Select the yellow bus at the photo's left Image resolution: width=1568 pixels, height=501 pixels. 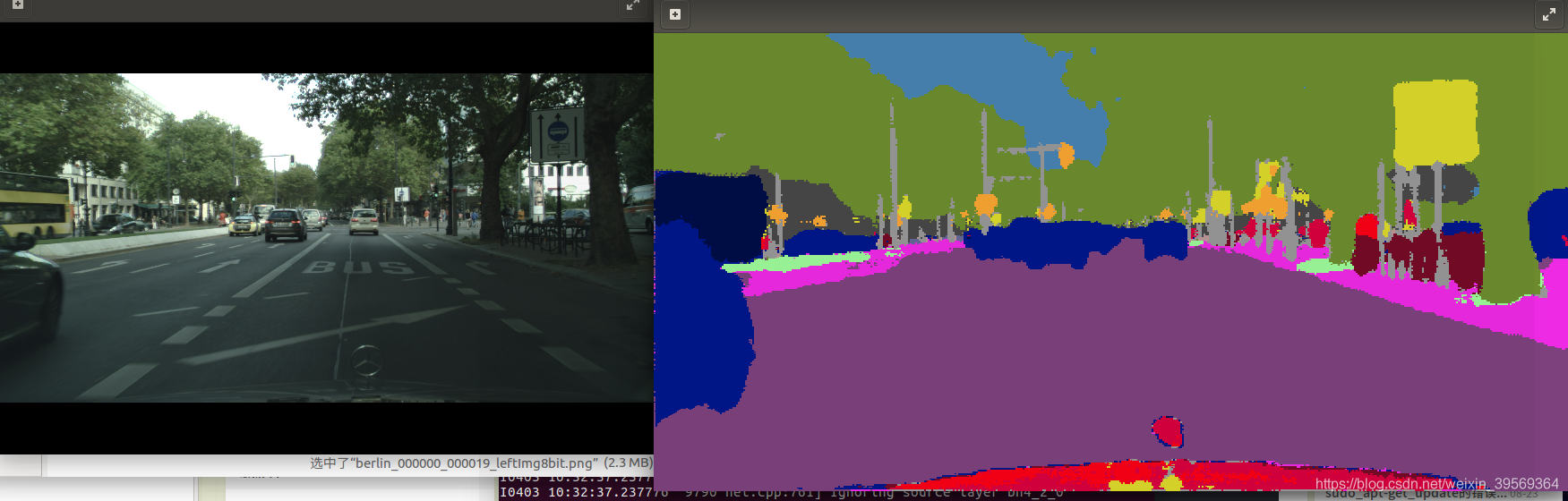(34, 206)
